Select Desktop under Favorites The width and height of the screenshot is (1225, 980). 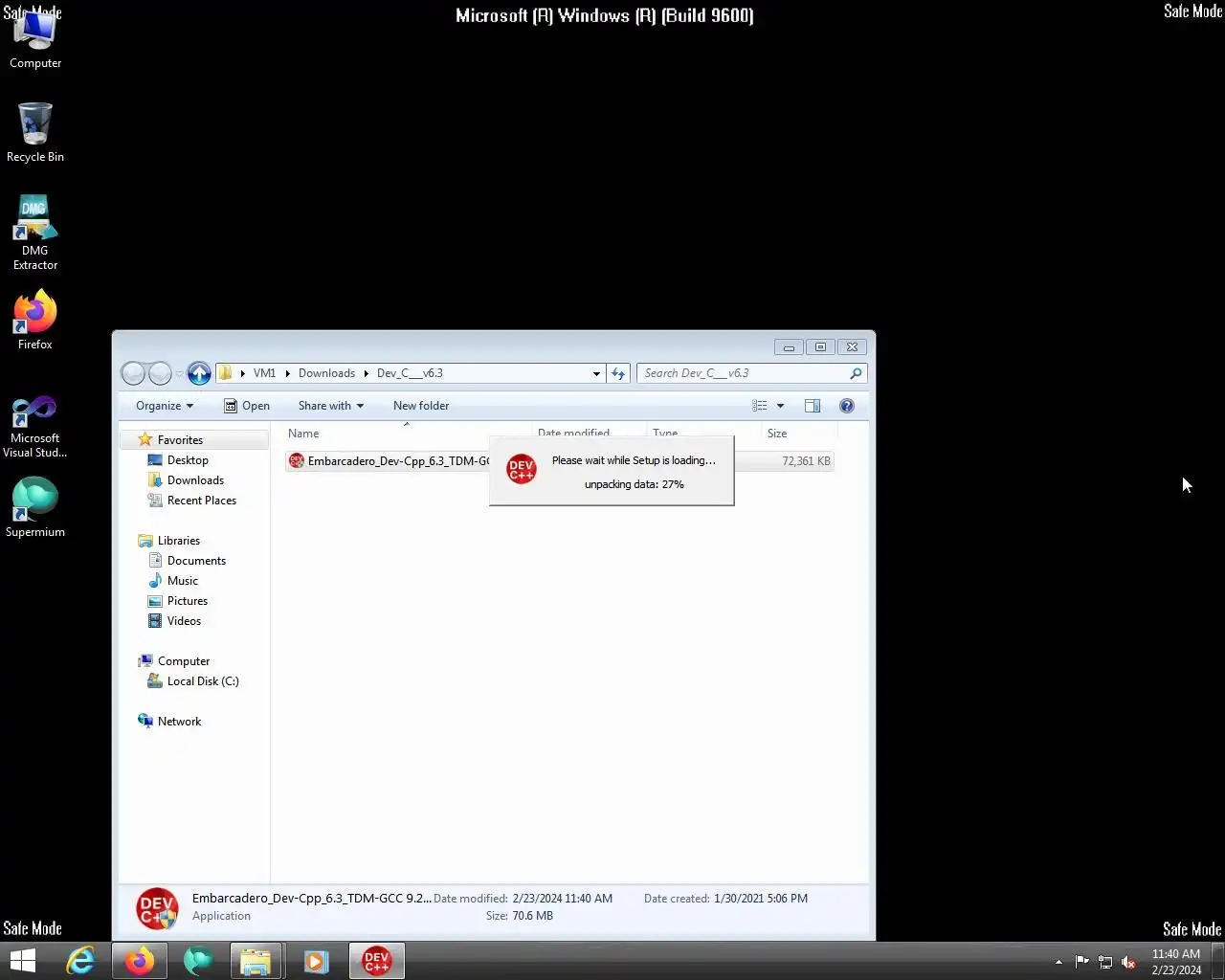(x=188, y=460)
